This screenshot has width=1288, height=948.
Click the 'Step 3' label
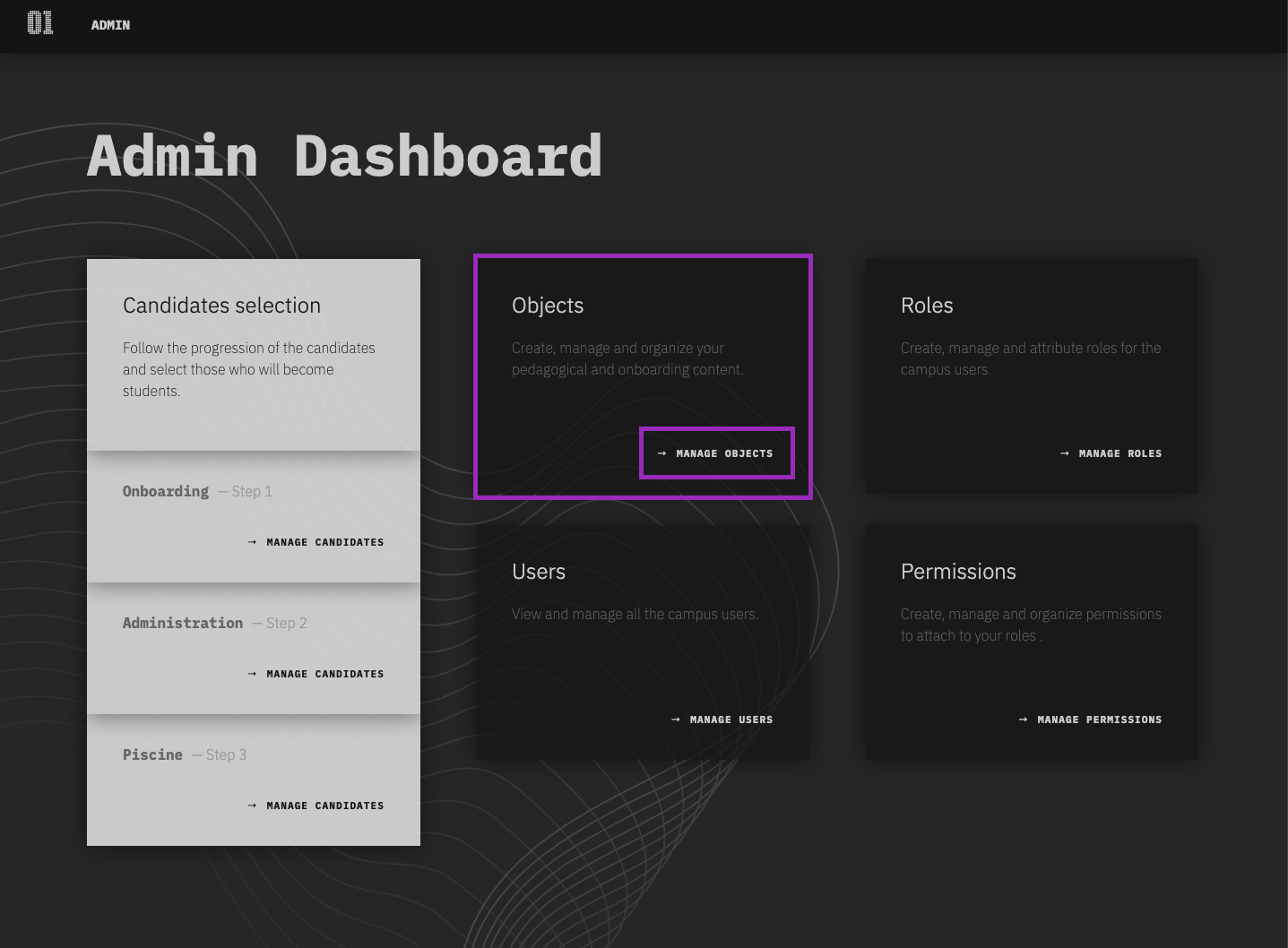pyautogui.click(x=226, y=754)
